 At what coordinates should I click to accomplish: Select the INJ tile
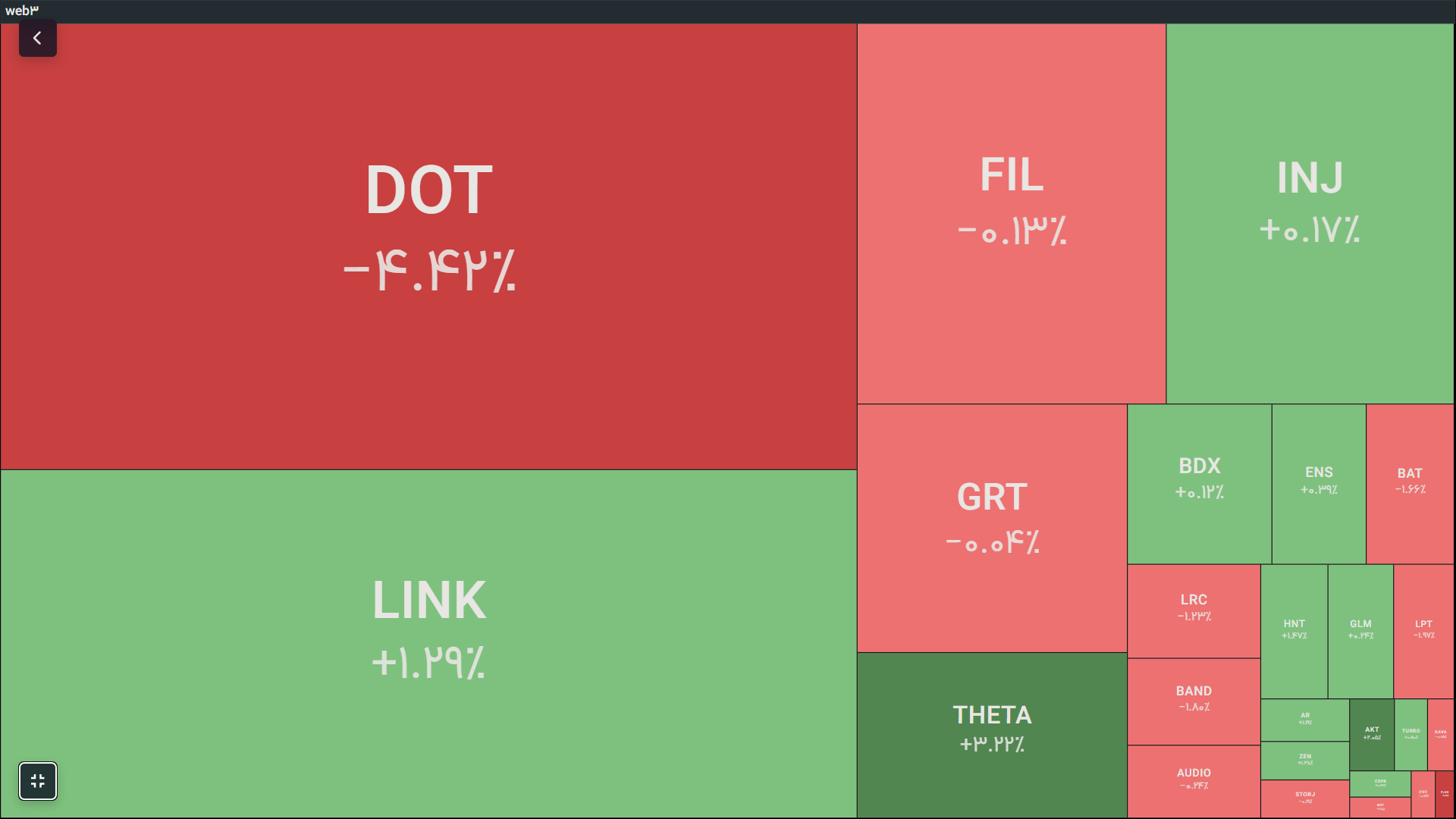[x=1310, y=214]
